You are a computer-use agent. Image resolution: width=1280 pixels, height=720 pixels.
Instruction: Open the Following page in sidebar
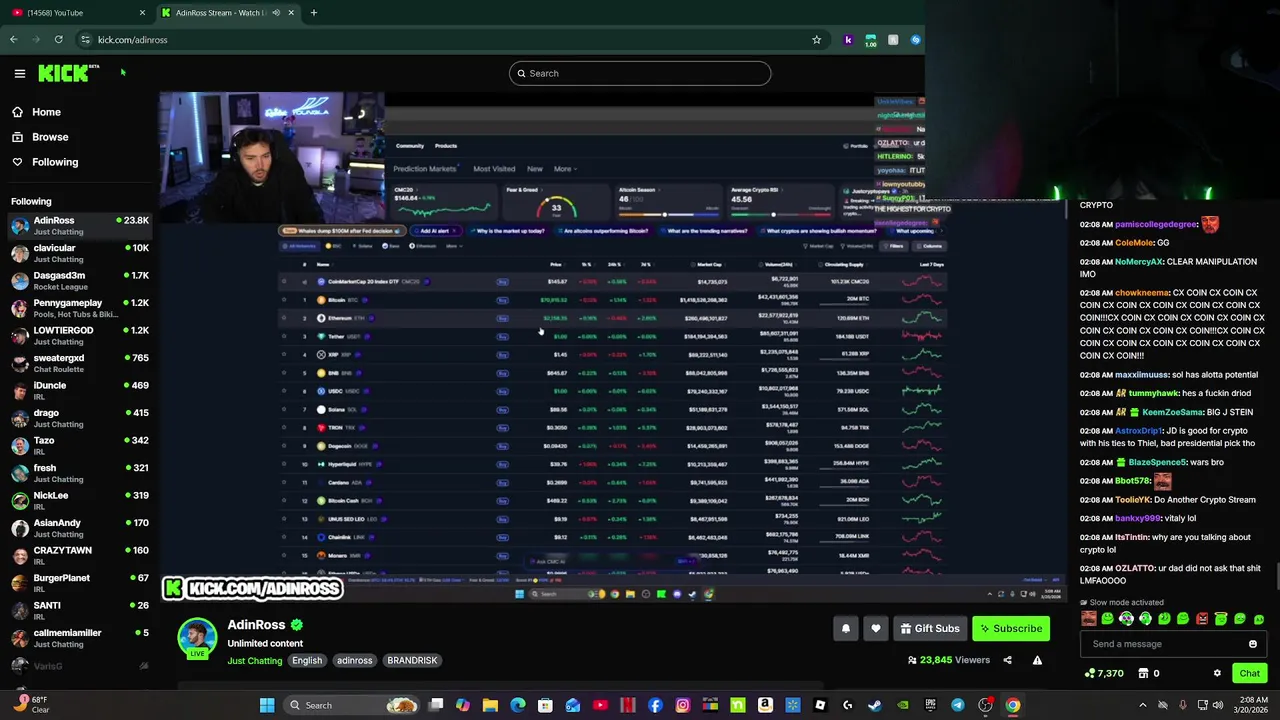tap(54, 162)
